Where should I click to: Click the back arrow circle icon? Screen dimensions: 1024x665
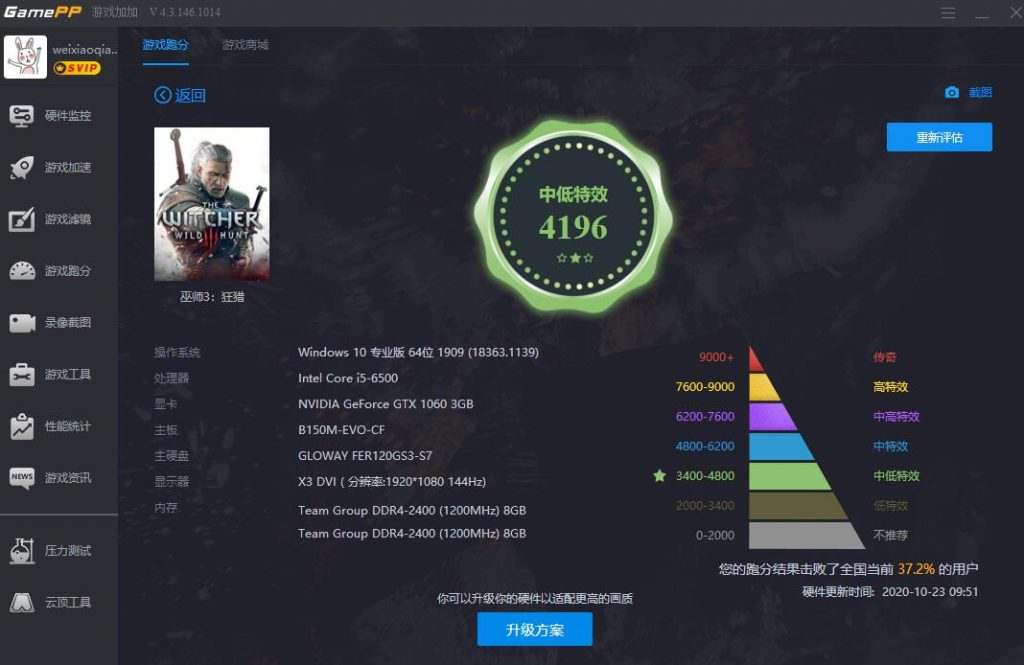163,95
